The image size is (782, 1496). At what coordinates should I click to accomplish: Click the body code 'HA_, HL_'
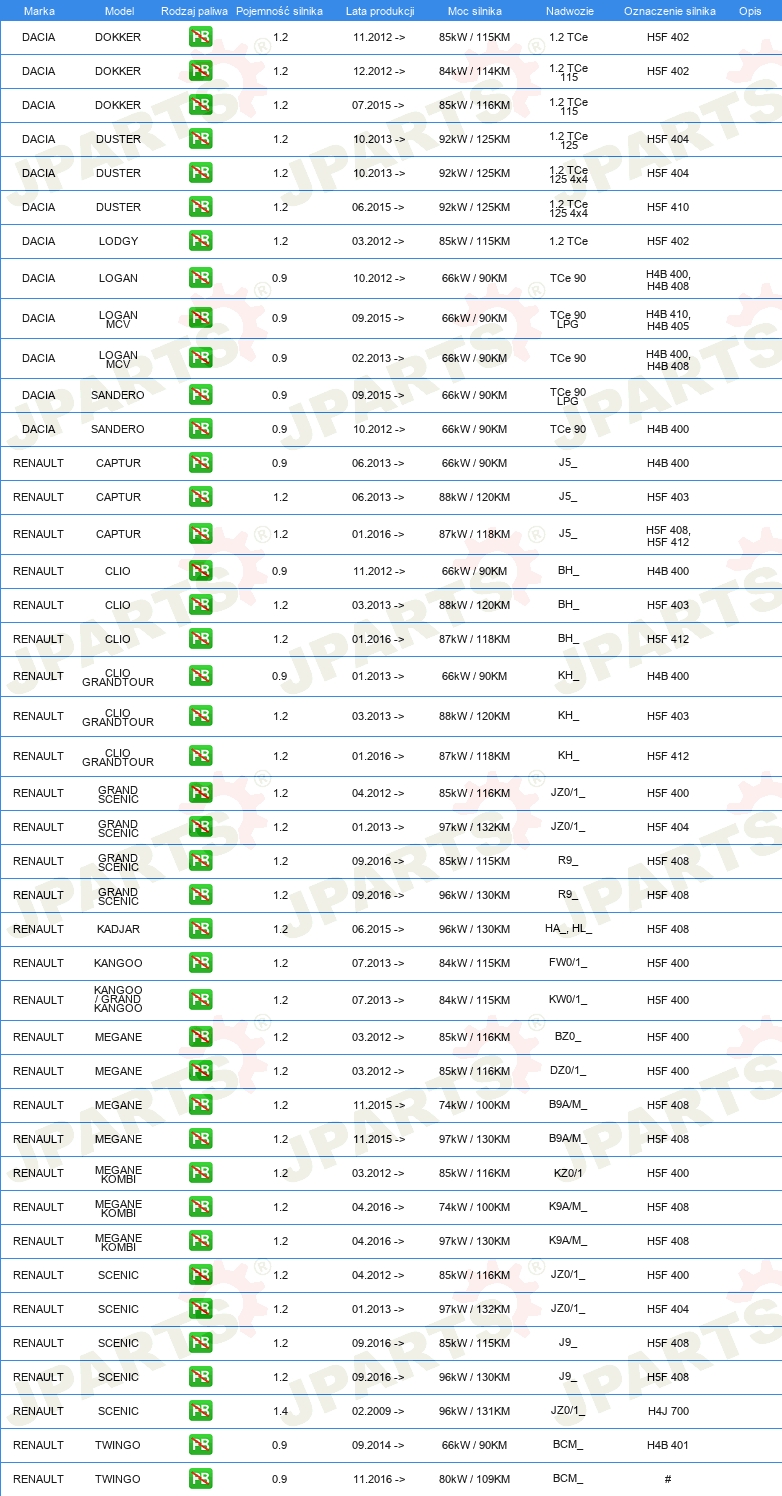568,929
